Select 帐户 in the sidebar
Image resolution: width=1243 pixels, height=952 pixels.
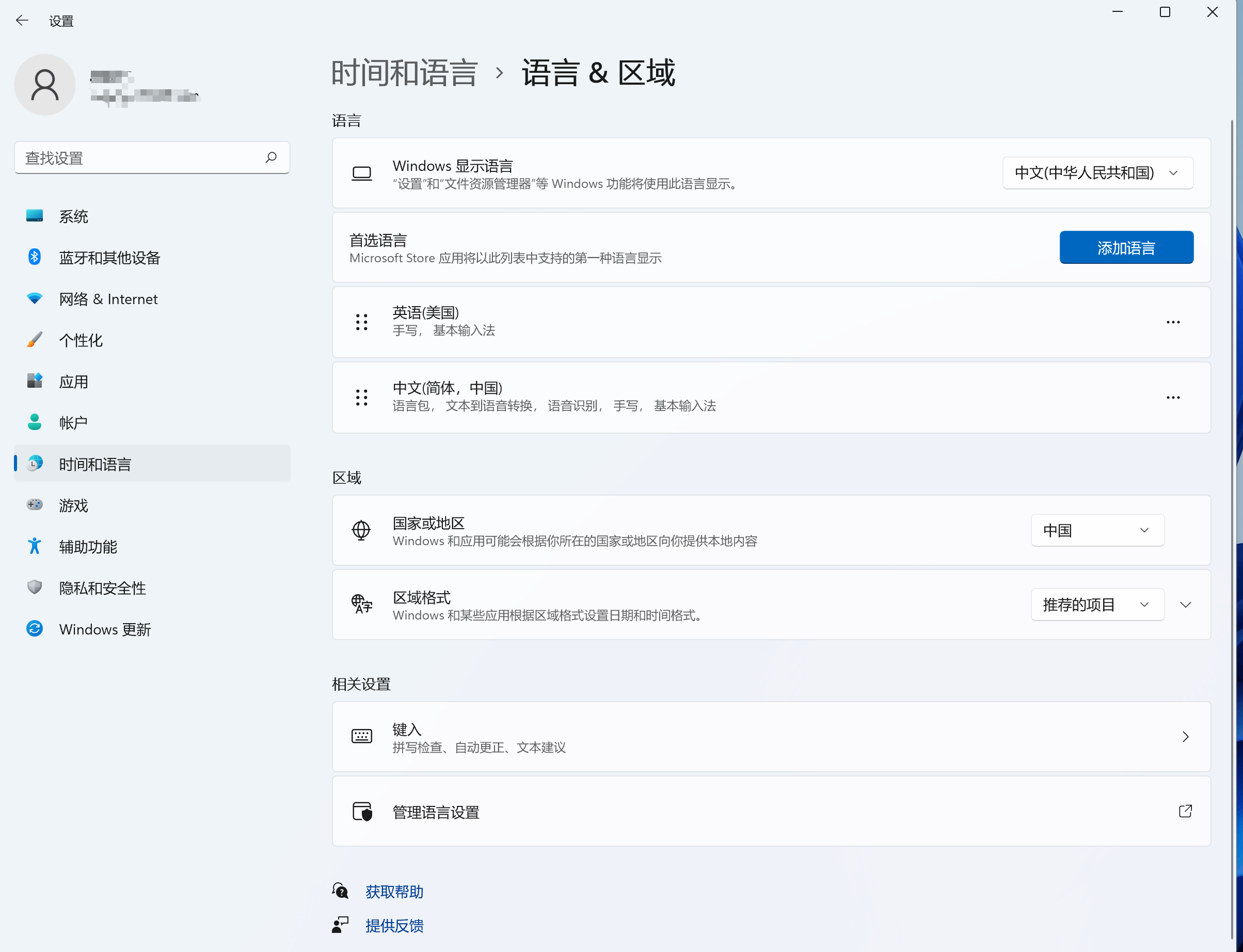click(x=152, y=423)
